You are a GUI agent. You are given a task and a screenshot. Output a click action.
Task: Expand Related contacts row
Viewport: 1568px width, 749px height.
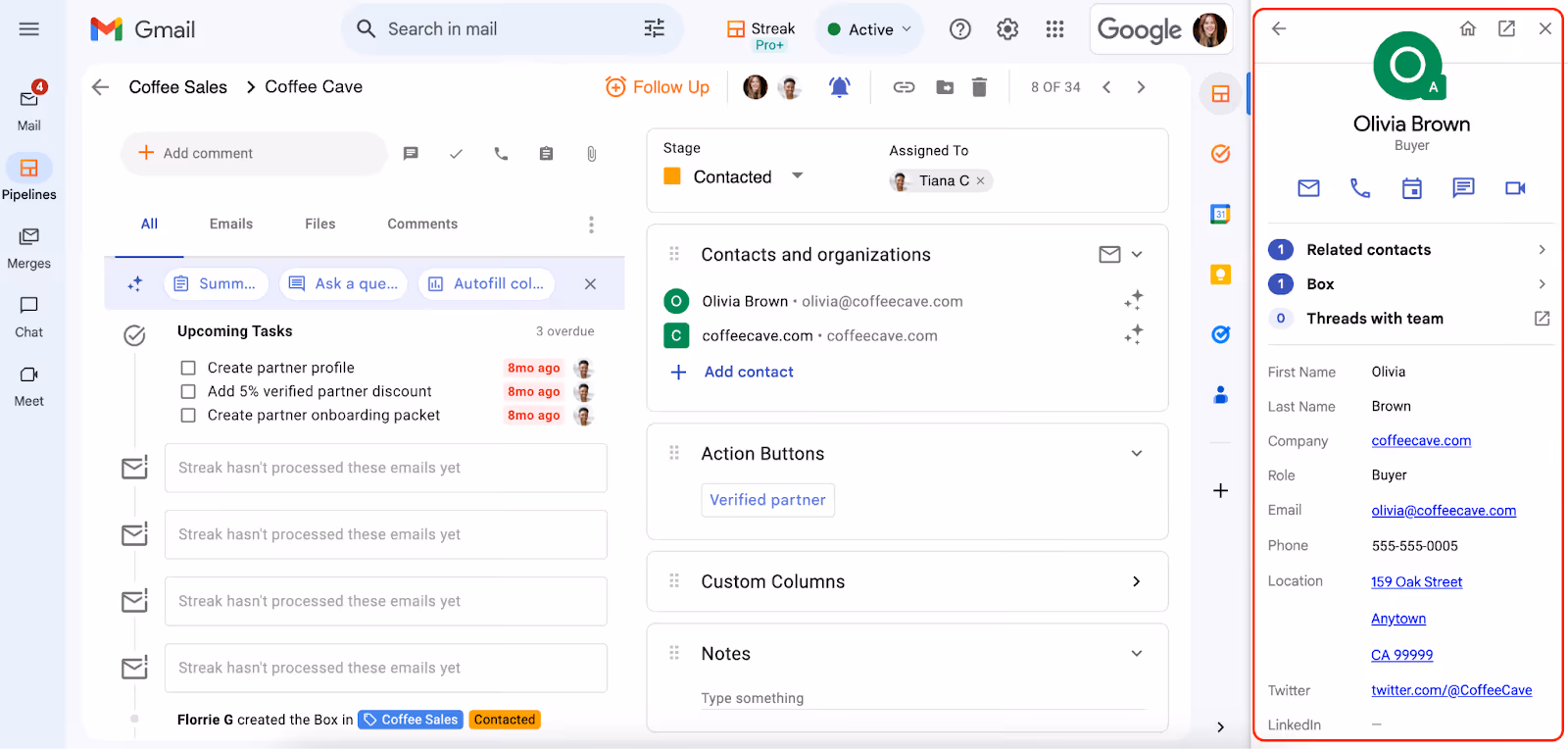[x=1409, y=250]
